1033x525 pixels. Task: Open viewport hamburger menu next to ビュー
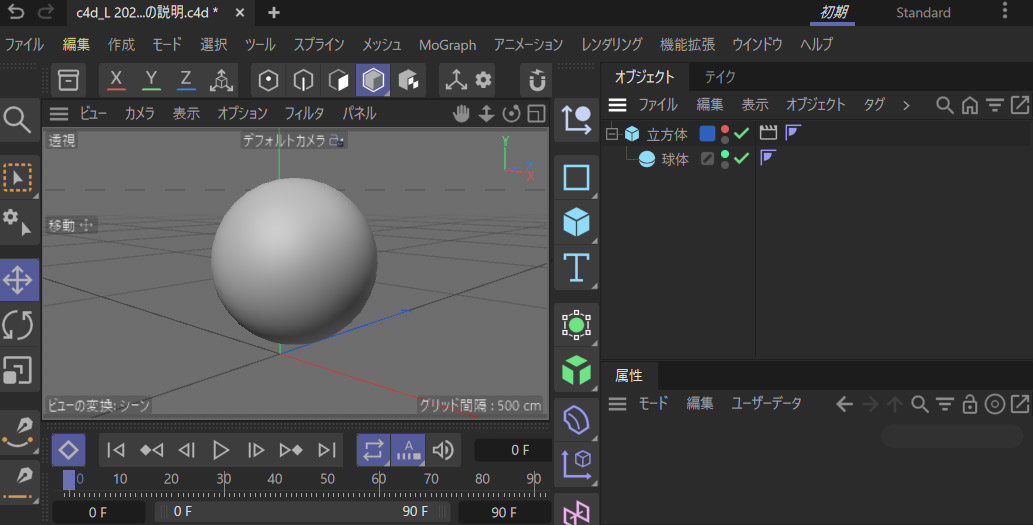(x=60, y=114)
